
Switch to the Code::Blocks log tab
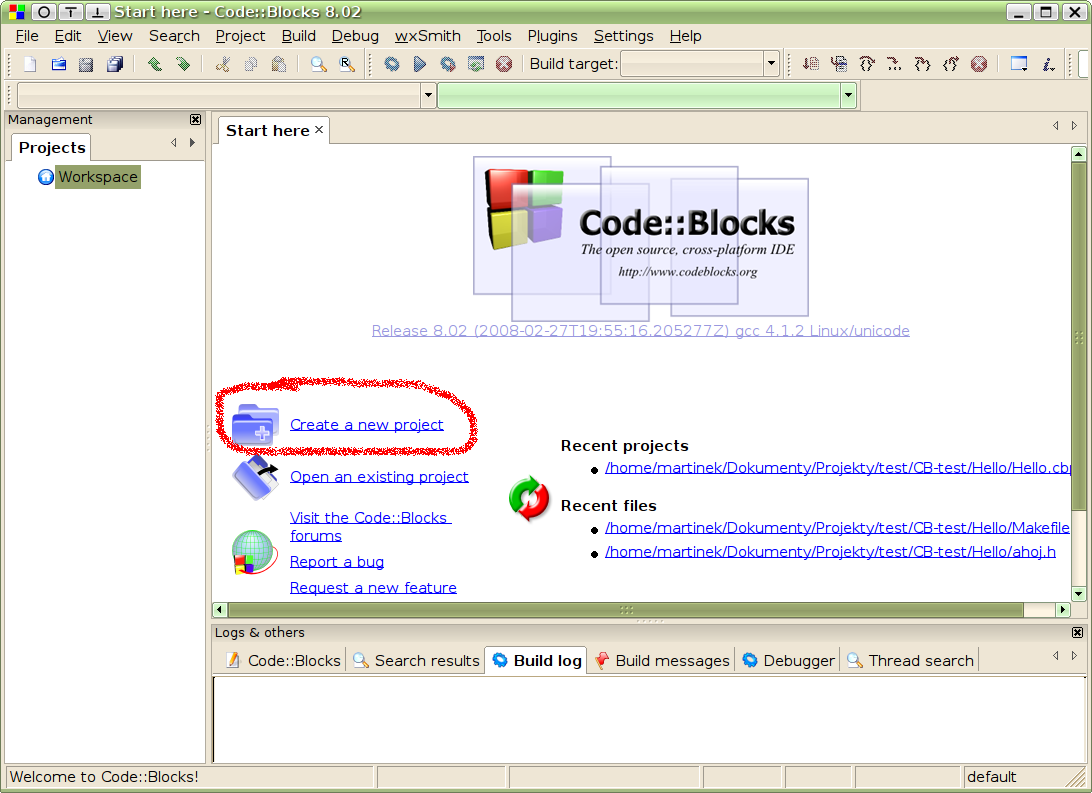pos(283,661)
